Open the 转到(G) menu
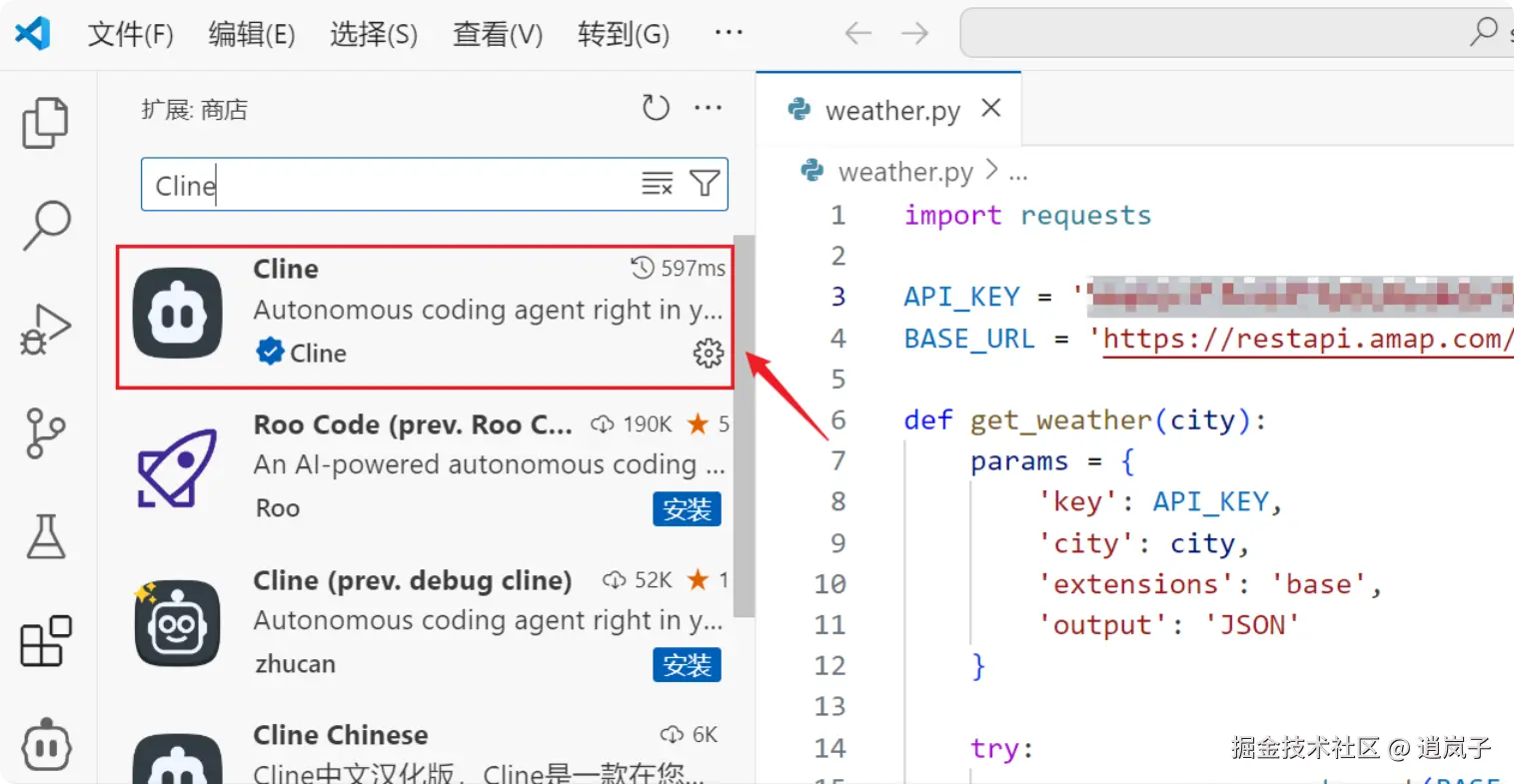Viewport: 1514px width, 784px height. tap(624, 34)
